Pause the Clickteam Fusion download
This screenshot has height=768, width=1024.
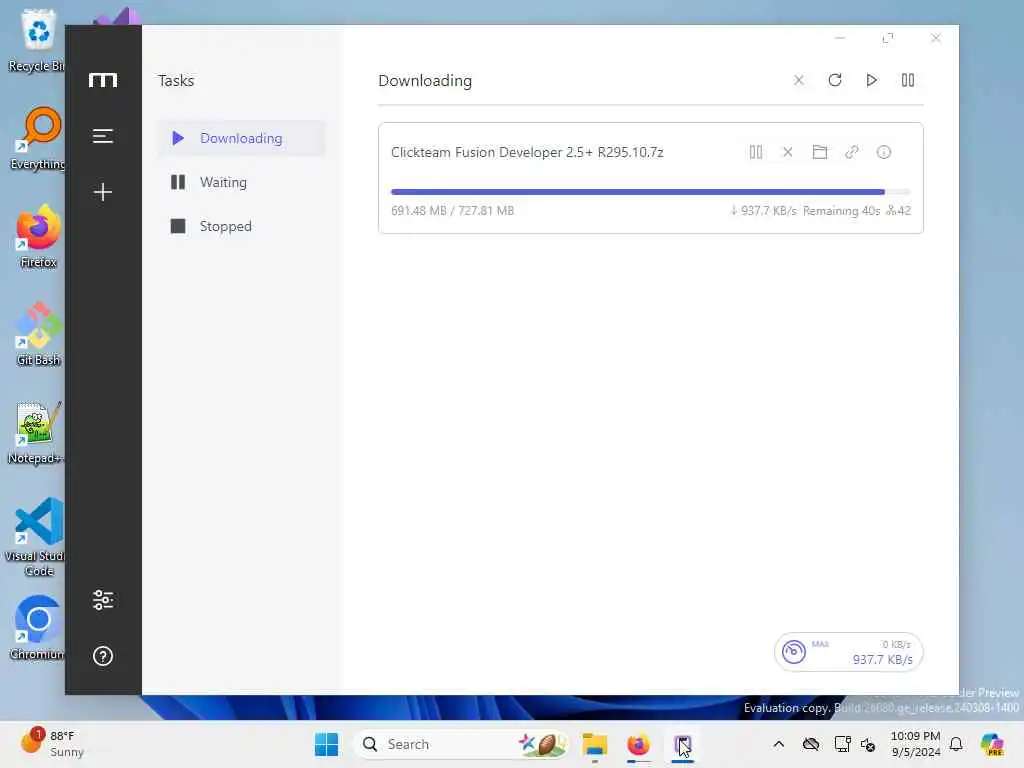756,152
